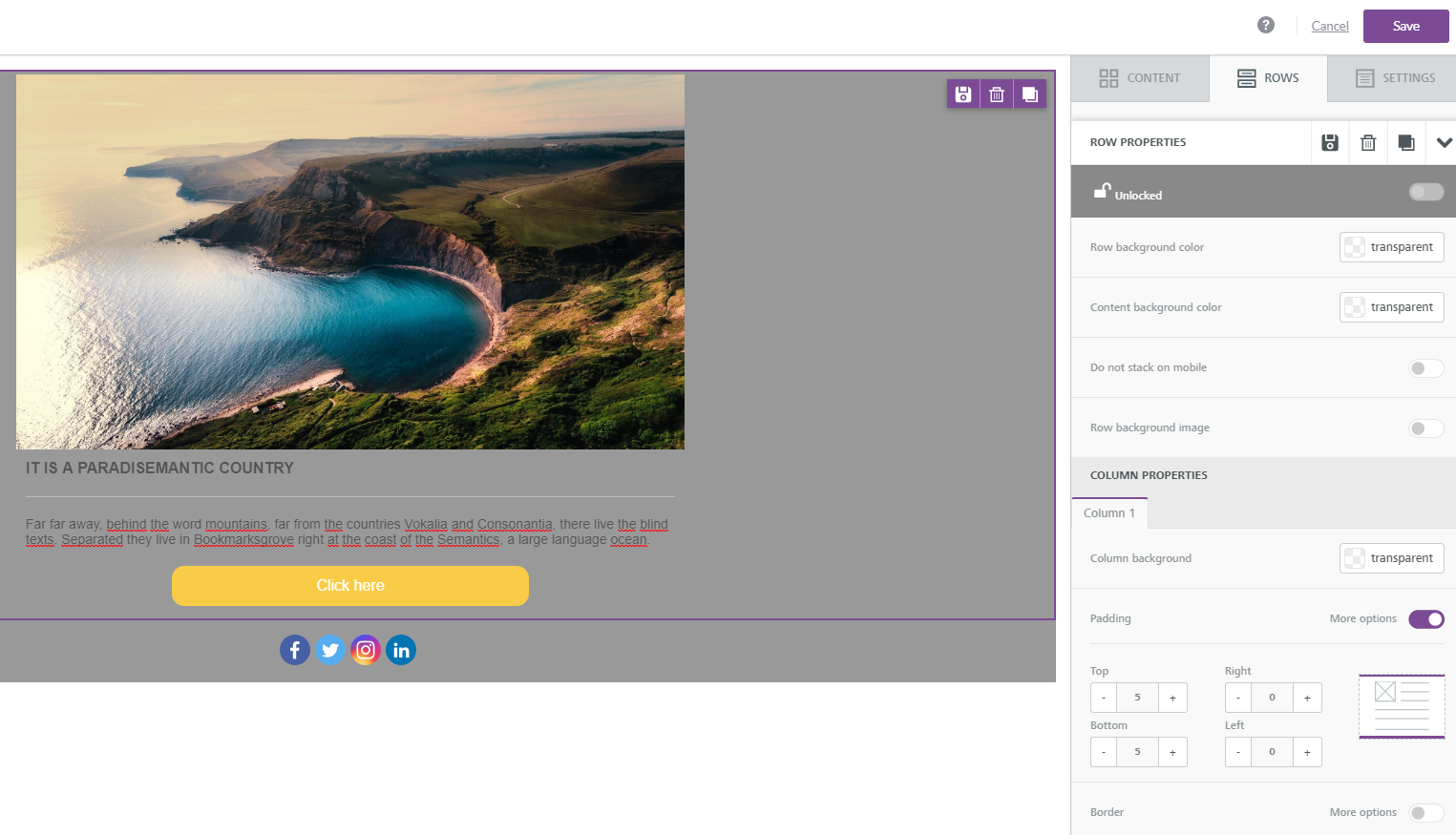
Task: Click the Row Properties section title
Action: (1138, 142)
